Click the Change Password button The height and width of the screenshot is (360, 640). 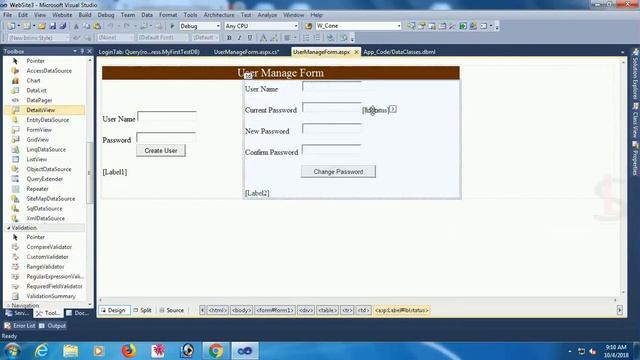pyautogui.click(x=338, y=172)
